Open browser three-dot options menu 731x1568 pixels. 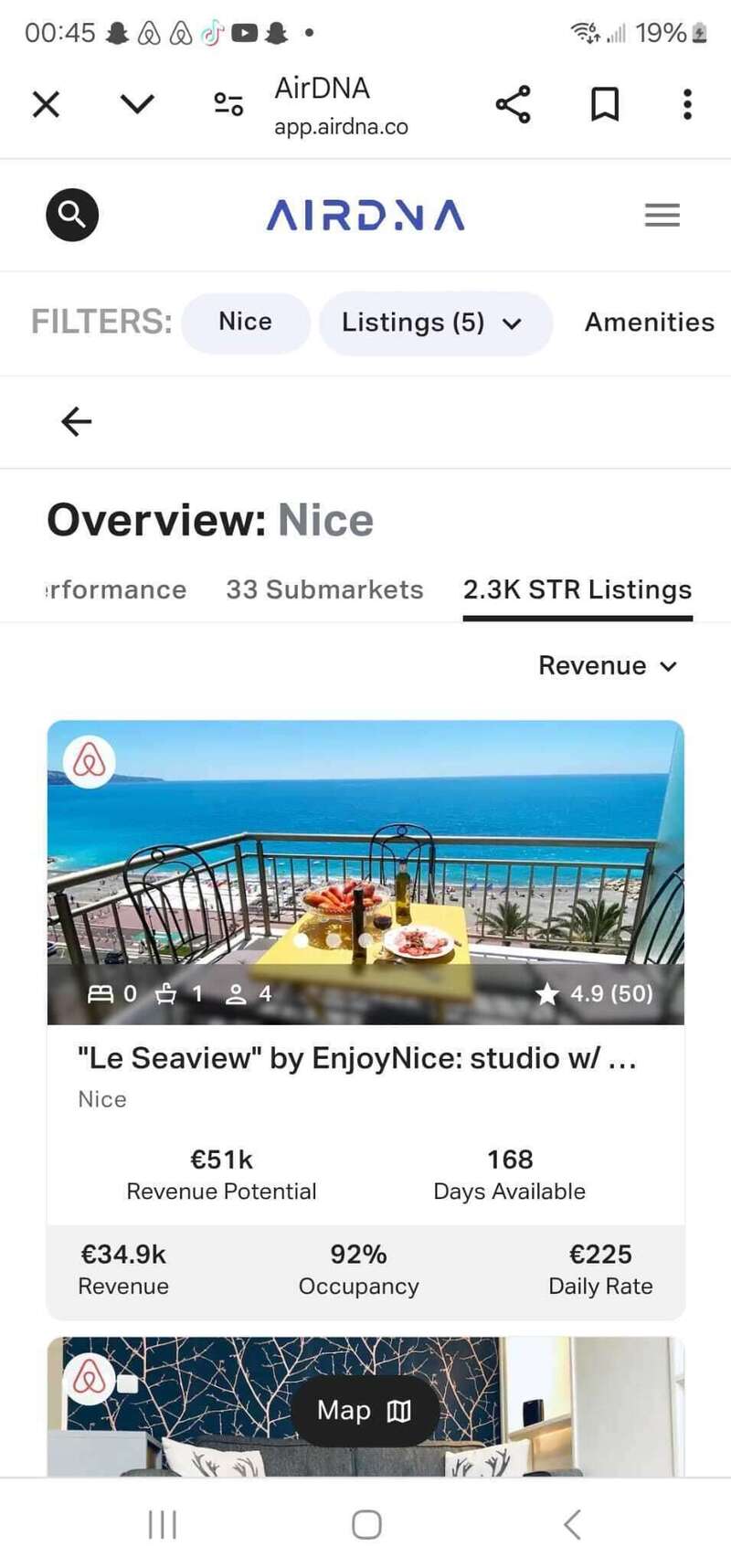(x=687, y=104)
